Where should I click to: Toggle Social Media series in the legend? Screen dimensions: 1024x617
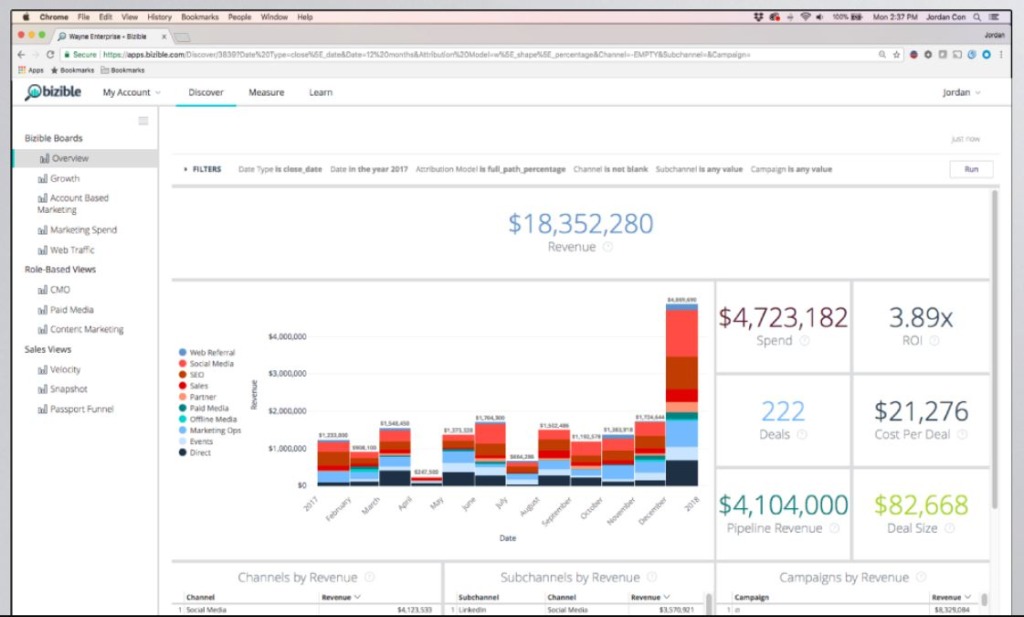pos(206,364)
